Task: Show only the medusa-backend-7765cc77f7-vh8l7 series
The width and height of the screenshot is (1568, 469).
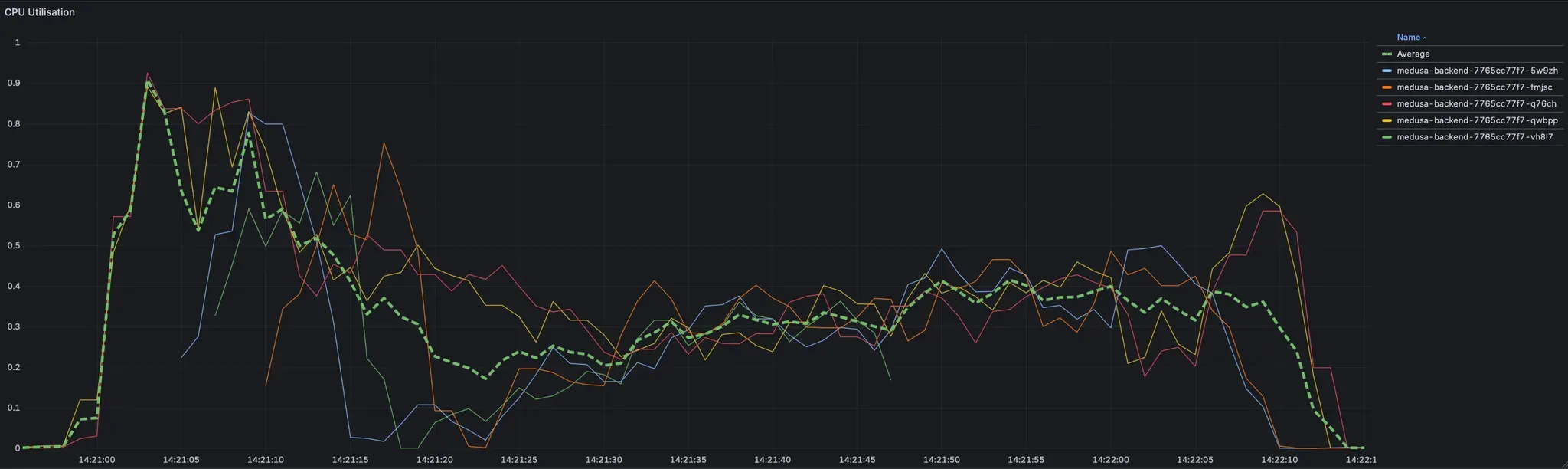Action: [1474, 137]
